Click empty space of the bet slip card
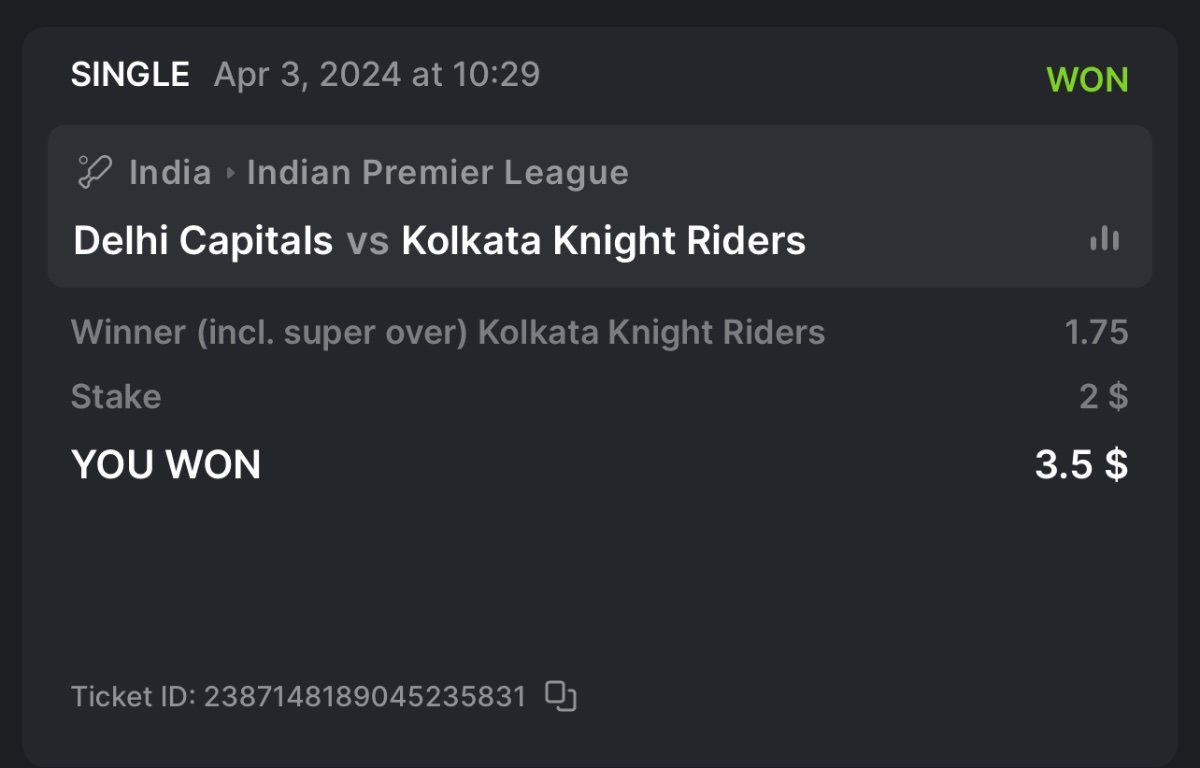Image resolution: width=1200 pixels, height=768 pixels. click(600, 580)
